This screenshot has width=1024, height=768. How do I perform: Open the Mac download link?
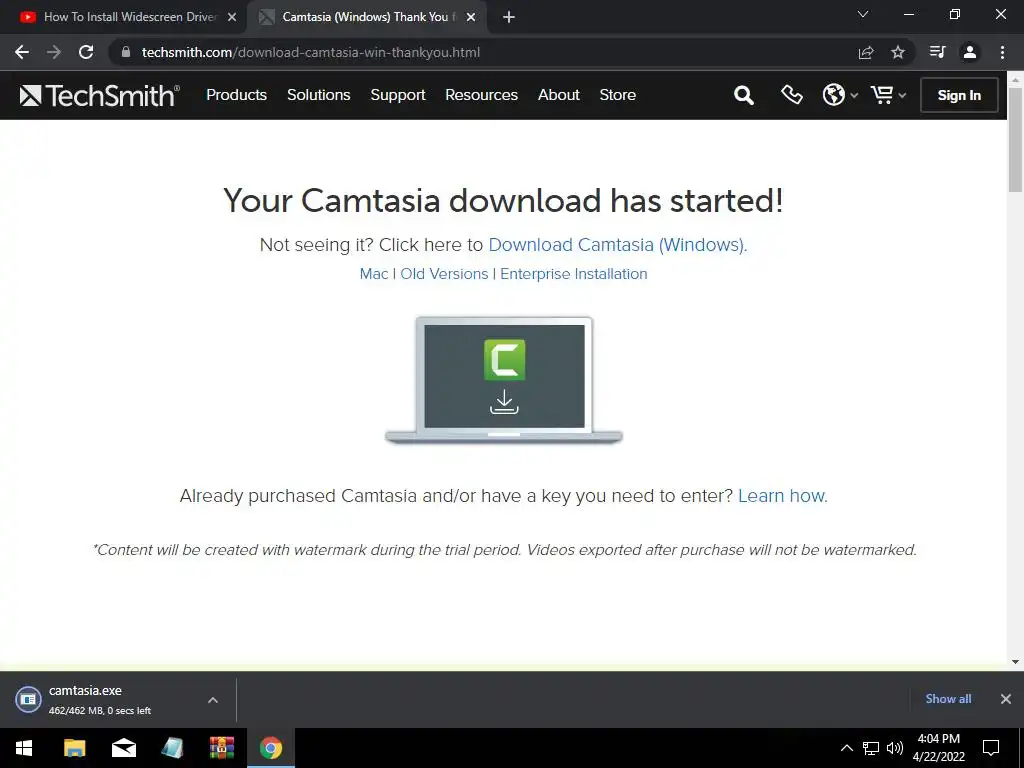374,274
